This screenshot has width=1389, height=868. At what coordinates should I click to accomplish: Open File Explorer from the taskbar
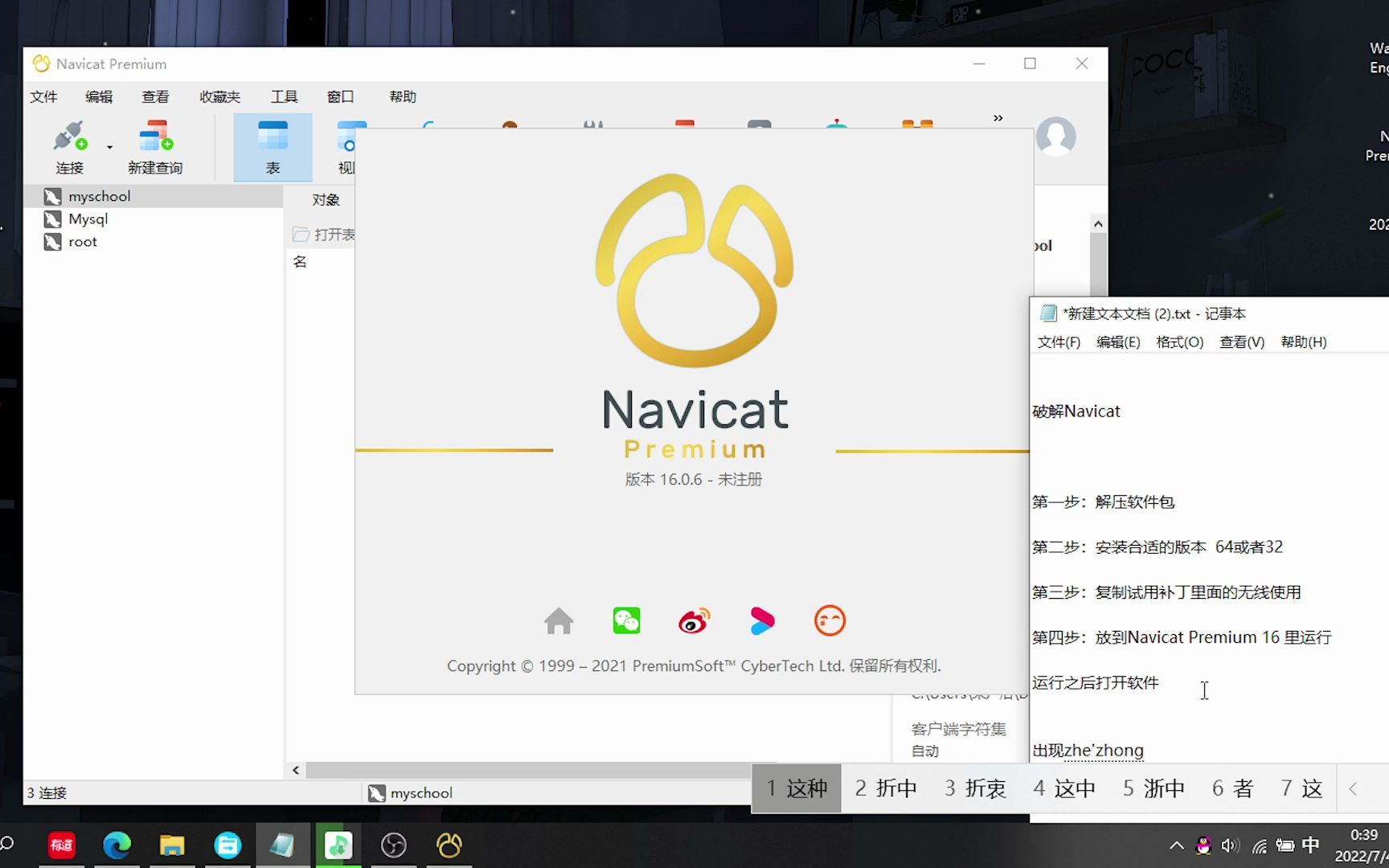(172, 845)
